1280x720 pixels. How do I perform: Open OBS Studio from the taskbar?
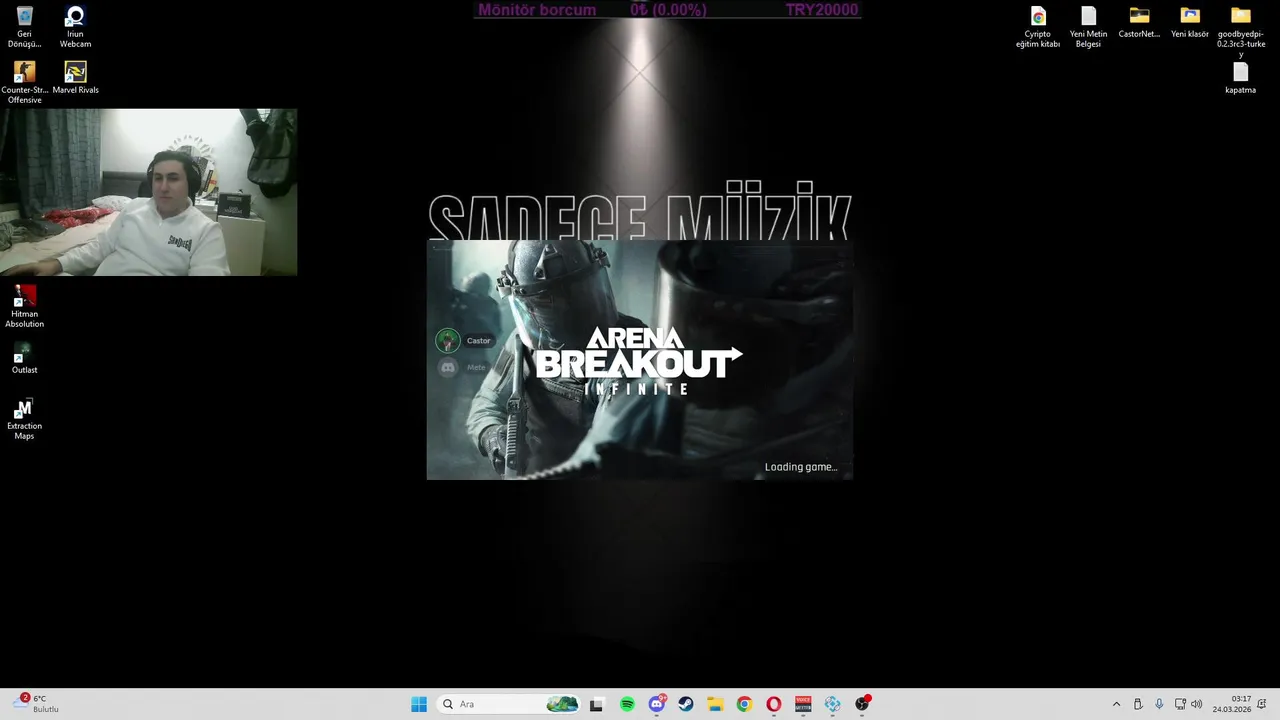point(862,704)
